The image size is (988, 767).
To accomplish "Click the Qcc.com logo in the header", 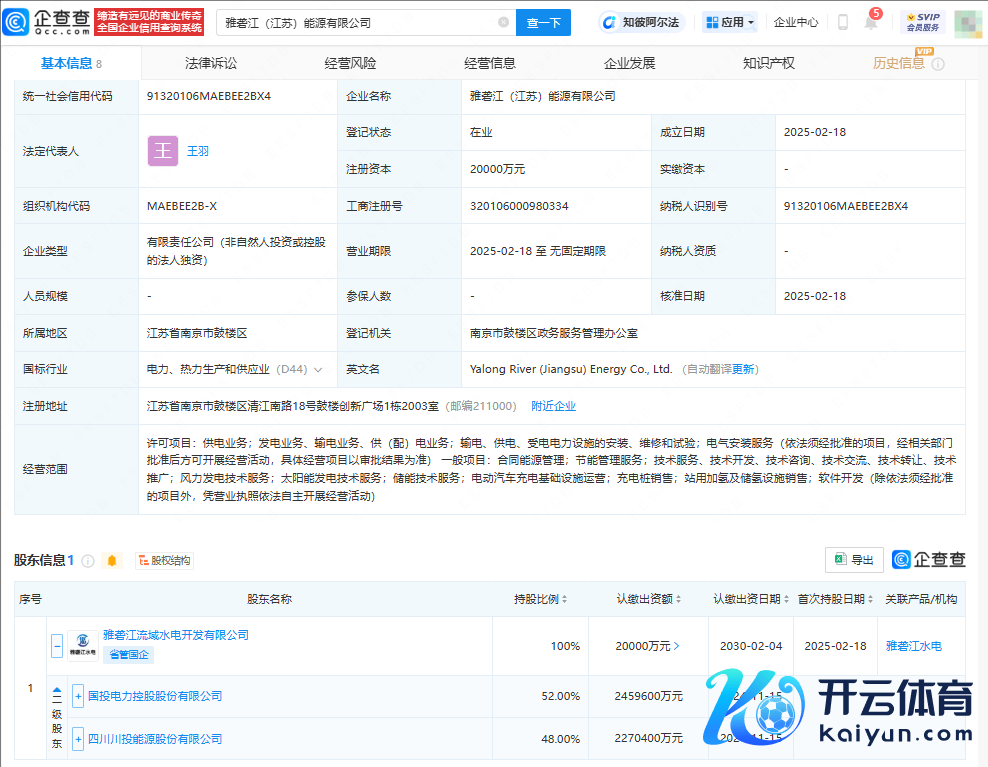I will [x=48, y=21].
